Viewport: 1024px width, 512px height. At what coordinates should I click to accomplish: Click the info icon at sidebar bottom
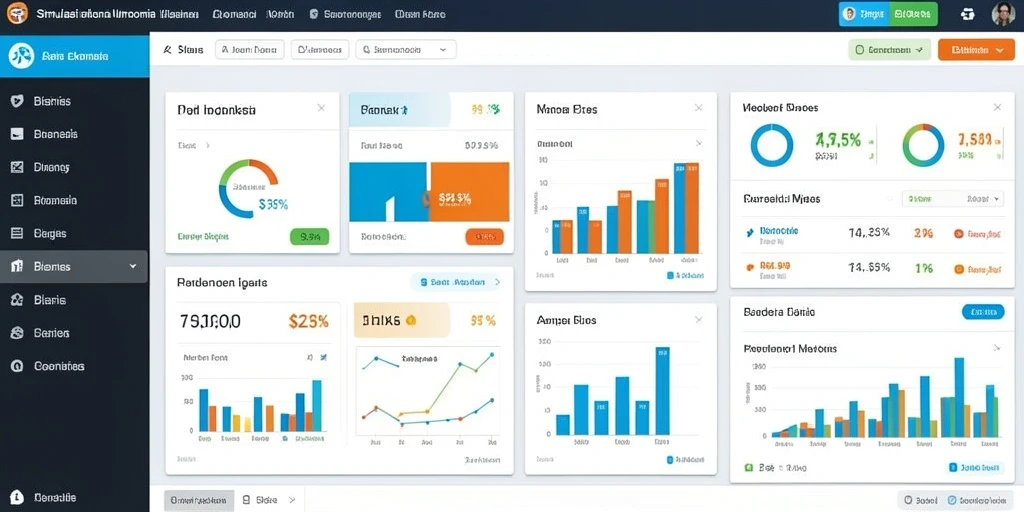tap(18, 498)
